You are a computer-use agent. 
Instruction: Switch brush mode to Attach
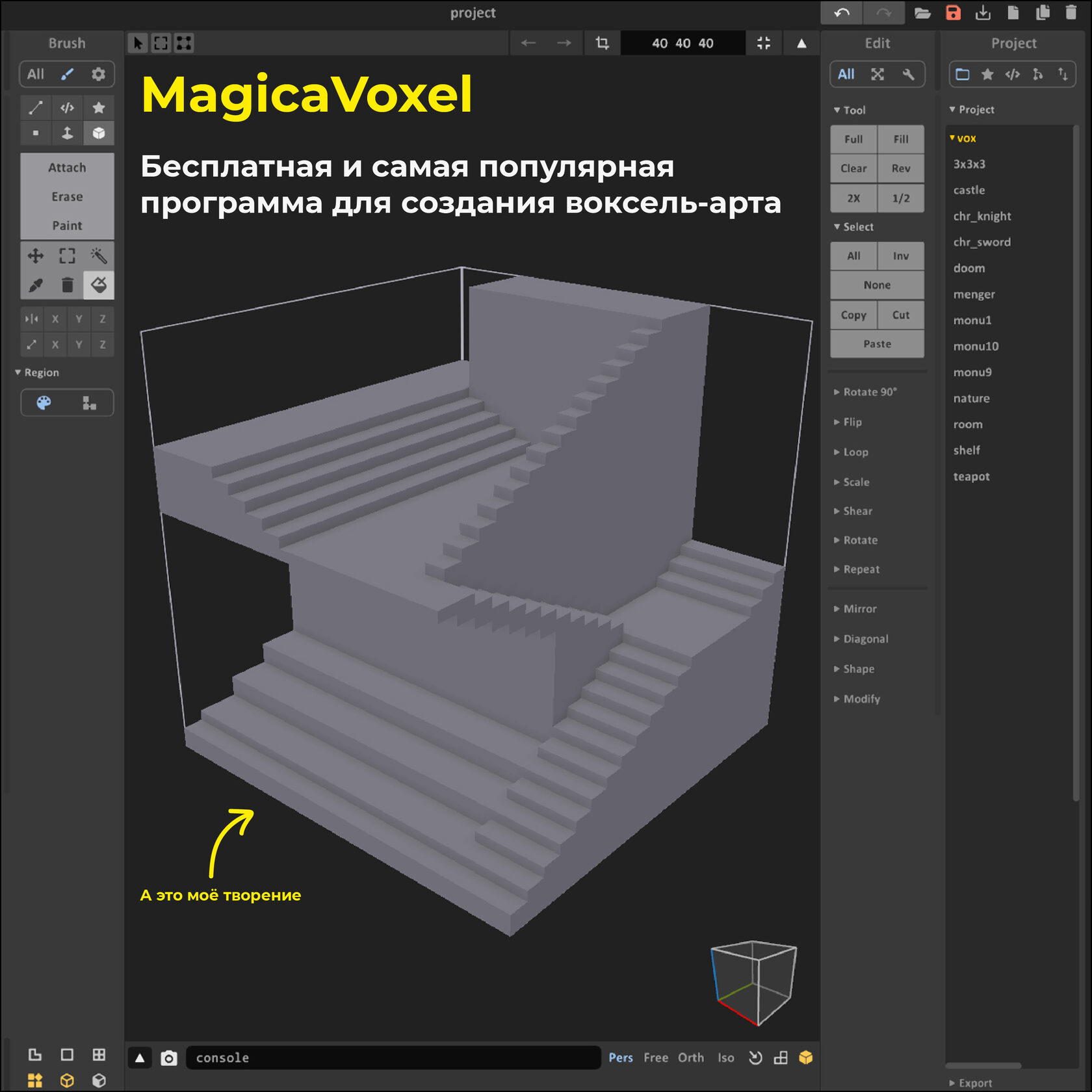[67, 168]
